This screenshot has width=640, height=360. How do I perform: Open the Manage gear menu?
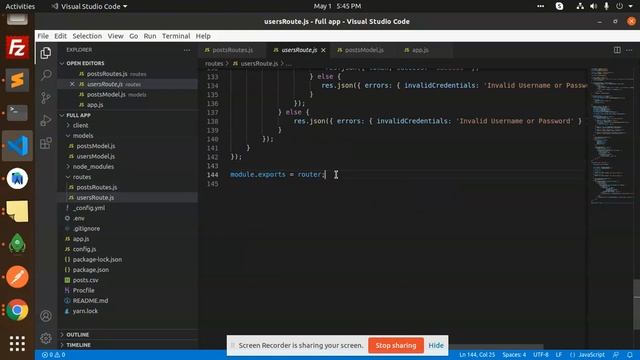(x=46, y=338)
